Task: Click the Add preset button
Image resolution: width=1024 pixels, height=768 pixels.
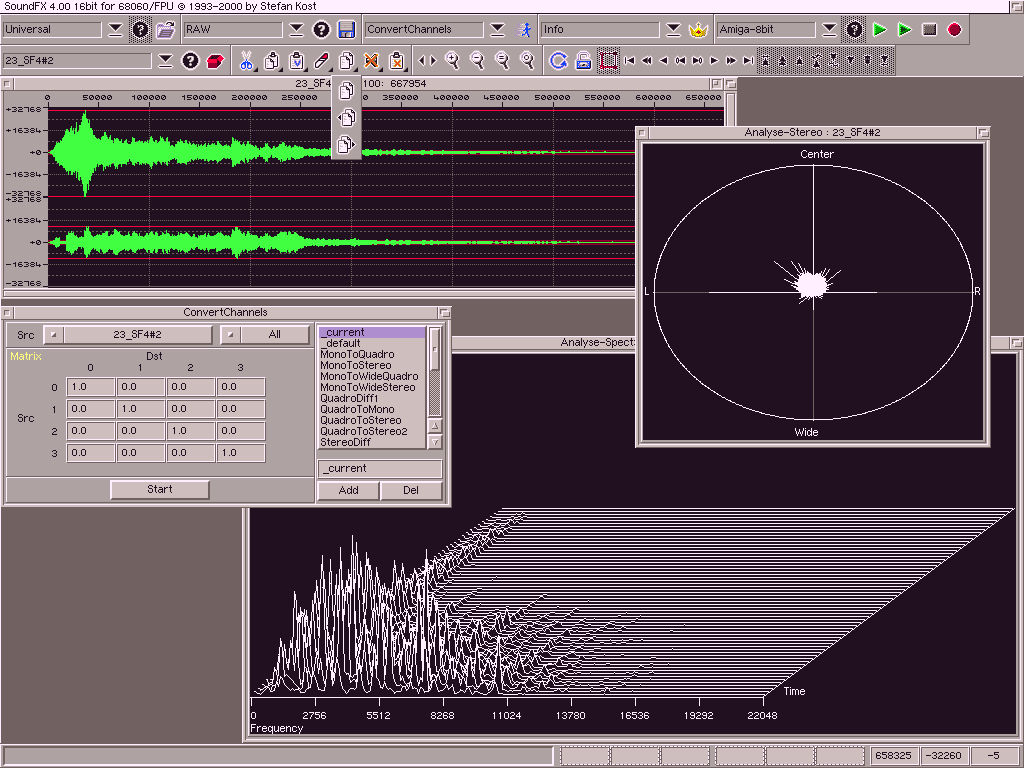Action: [x=348, y=490]
